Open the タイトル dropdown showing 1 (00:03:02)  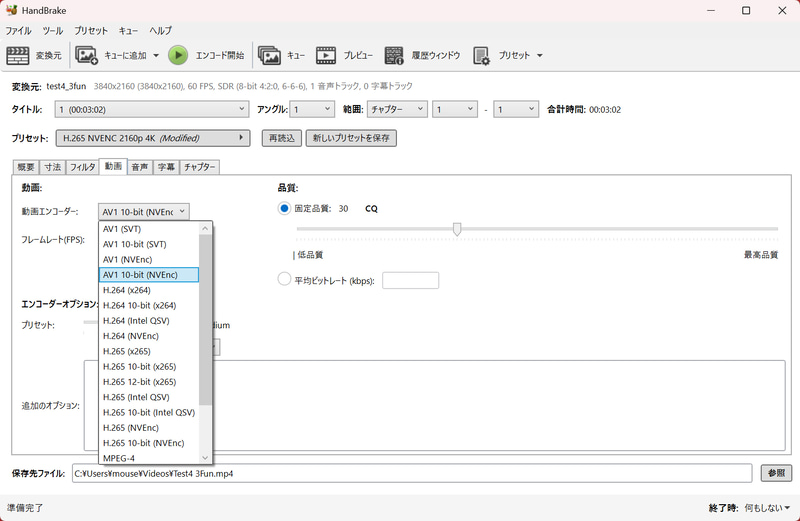tap(152, 109)
